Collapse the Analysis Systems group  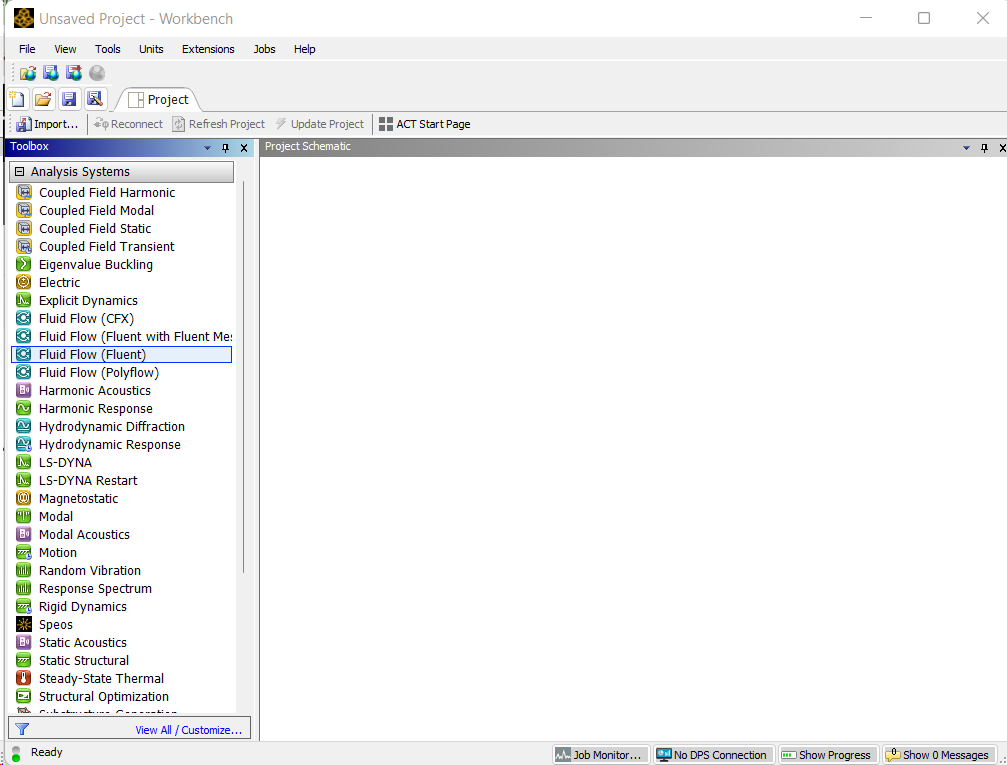tap(19, 172)
